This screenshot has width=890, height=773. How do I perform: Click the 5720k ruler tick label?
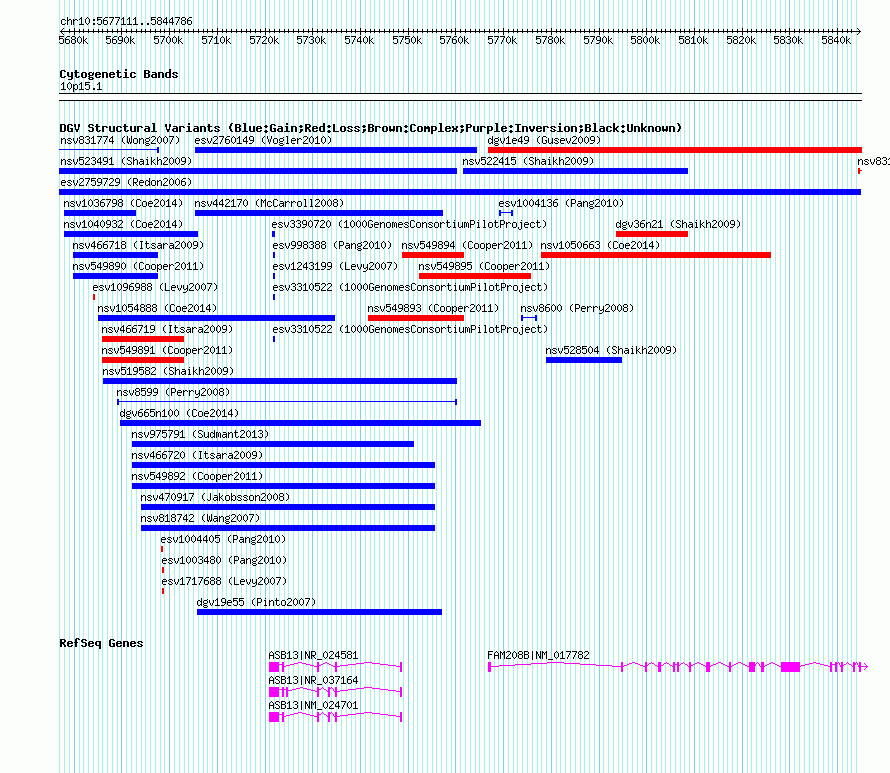(264, 40)
